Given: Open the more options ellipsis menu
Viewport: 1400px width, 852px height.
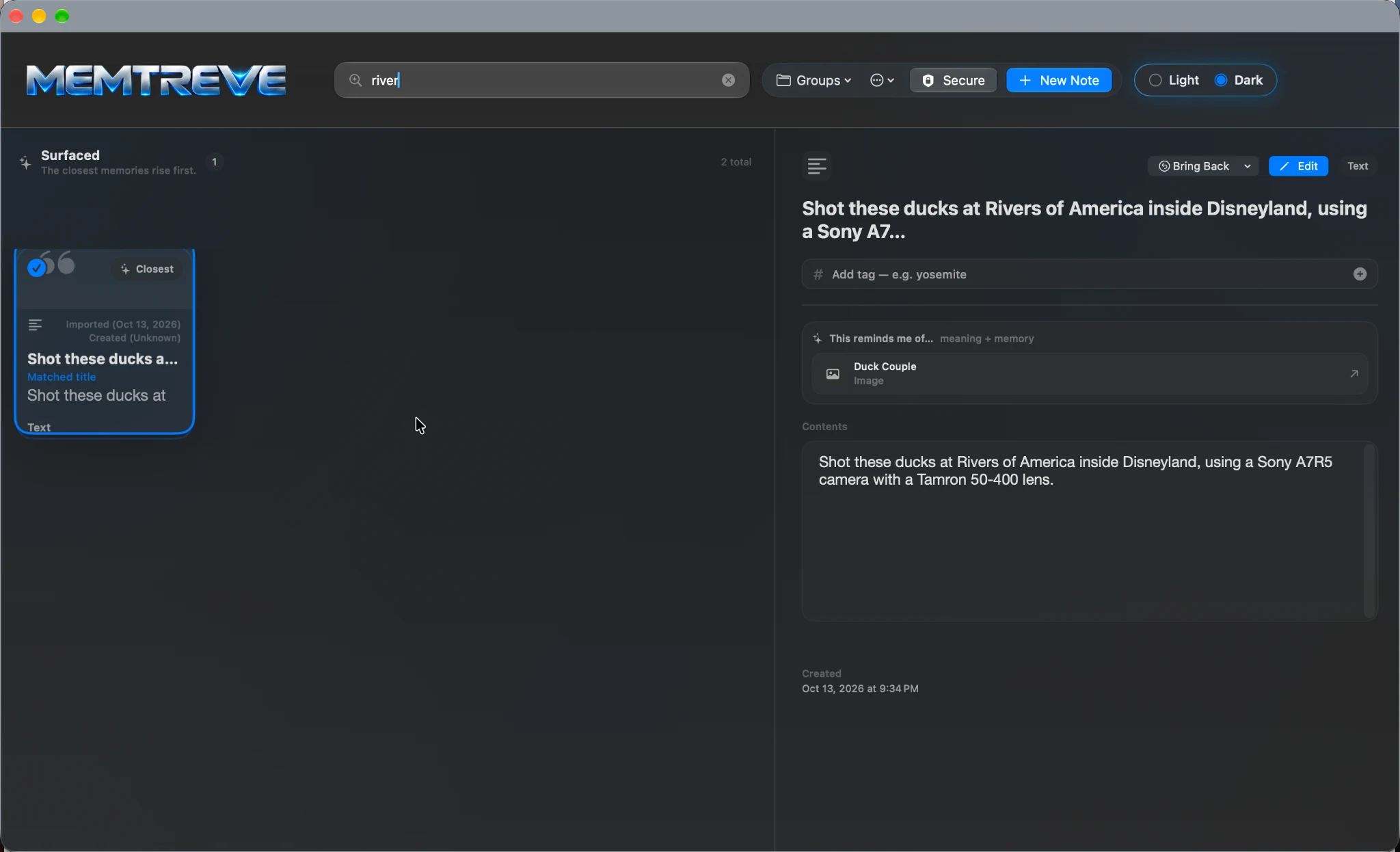Looking at the screenshot, I should tap(882, 80).
